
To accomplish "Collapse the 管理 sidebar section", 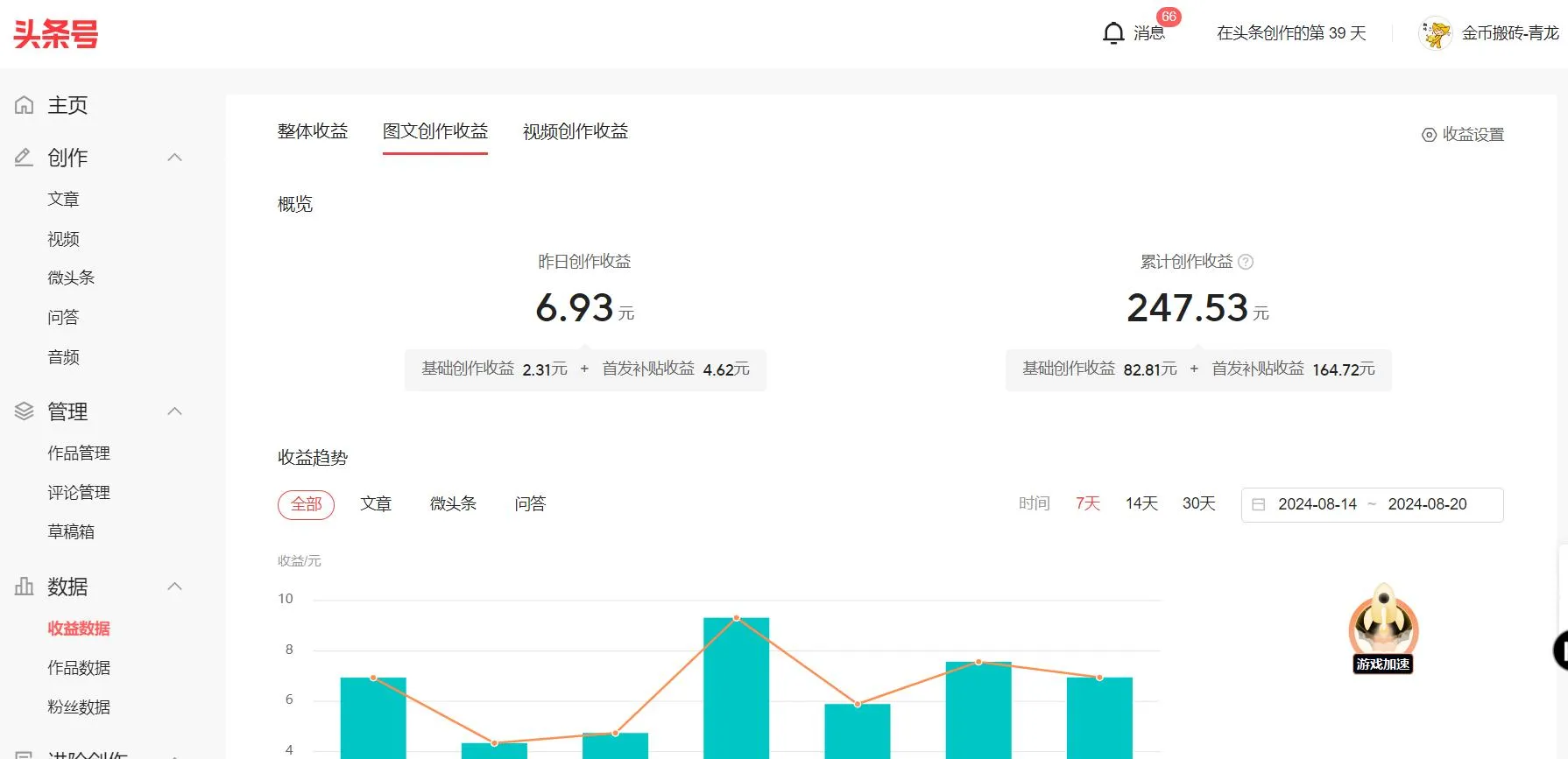I will click(174, 411).
